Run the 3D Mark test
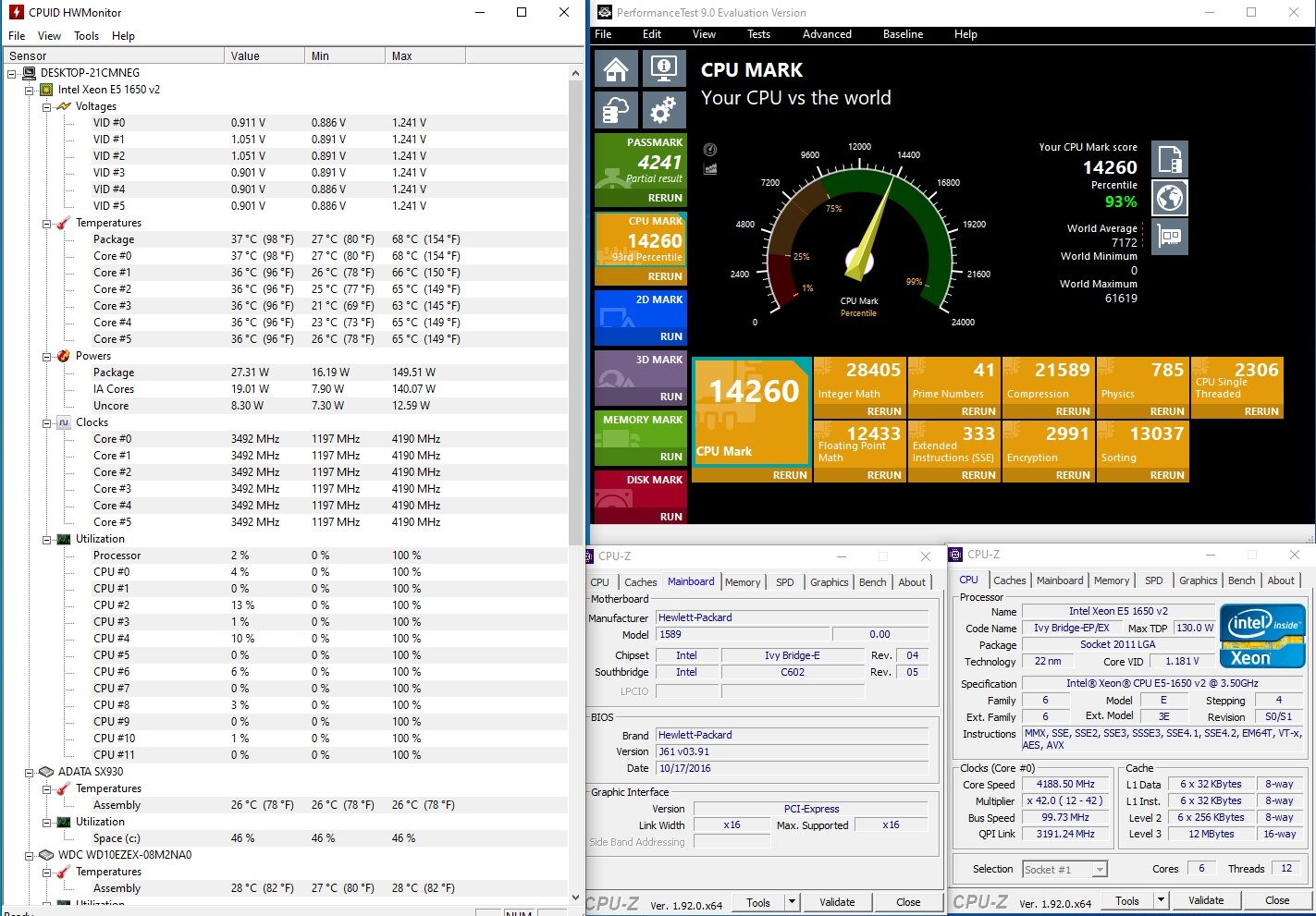Viewport: 1316px width, 916px height. click(x=671, y=397)
